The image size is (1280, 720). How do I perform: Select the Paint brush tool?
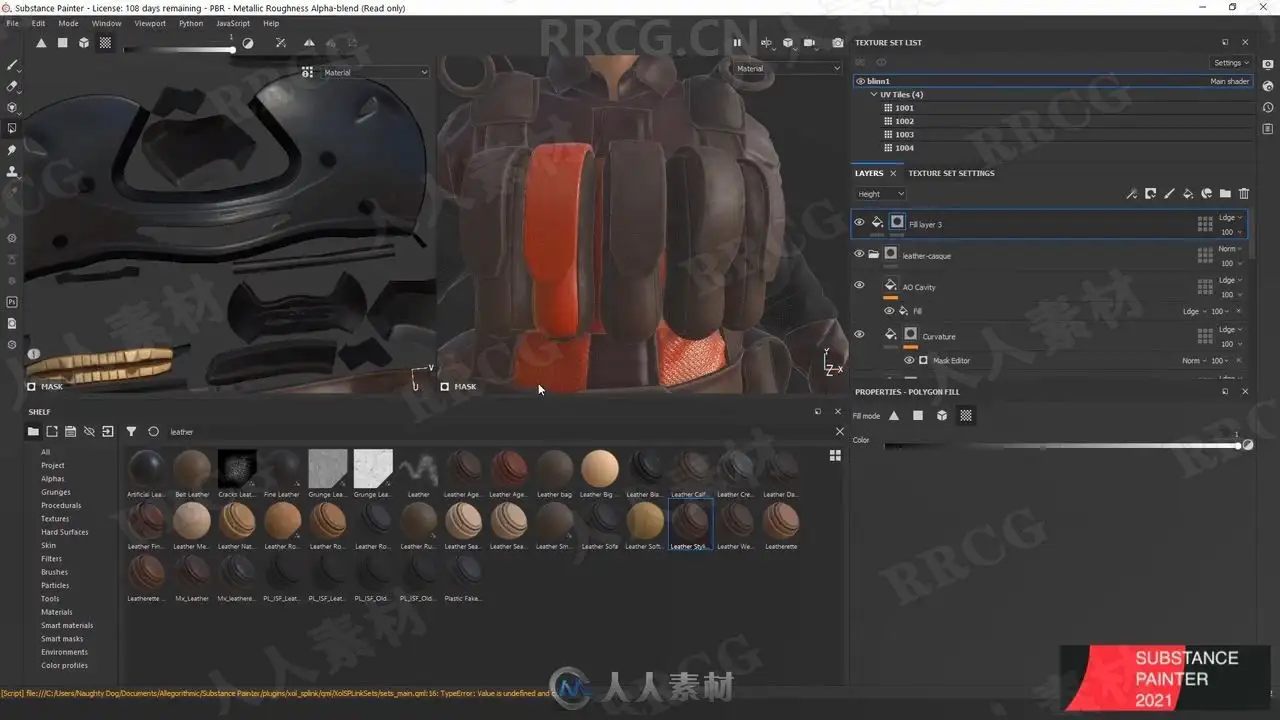click(12, 65)
